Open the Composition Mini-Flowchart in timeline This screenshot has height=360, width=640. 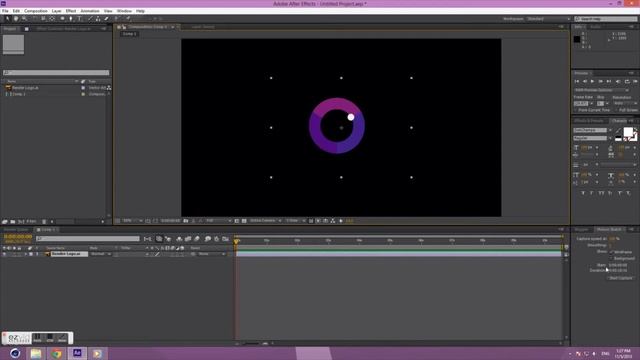coord(147,239)
